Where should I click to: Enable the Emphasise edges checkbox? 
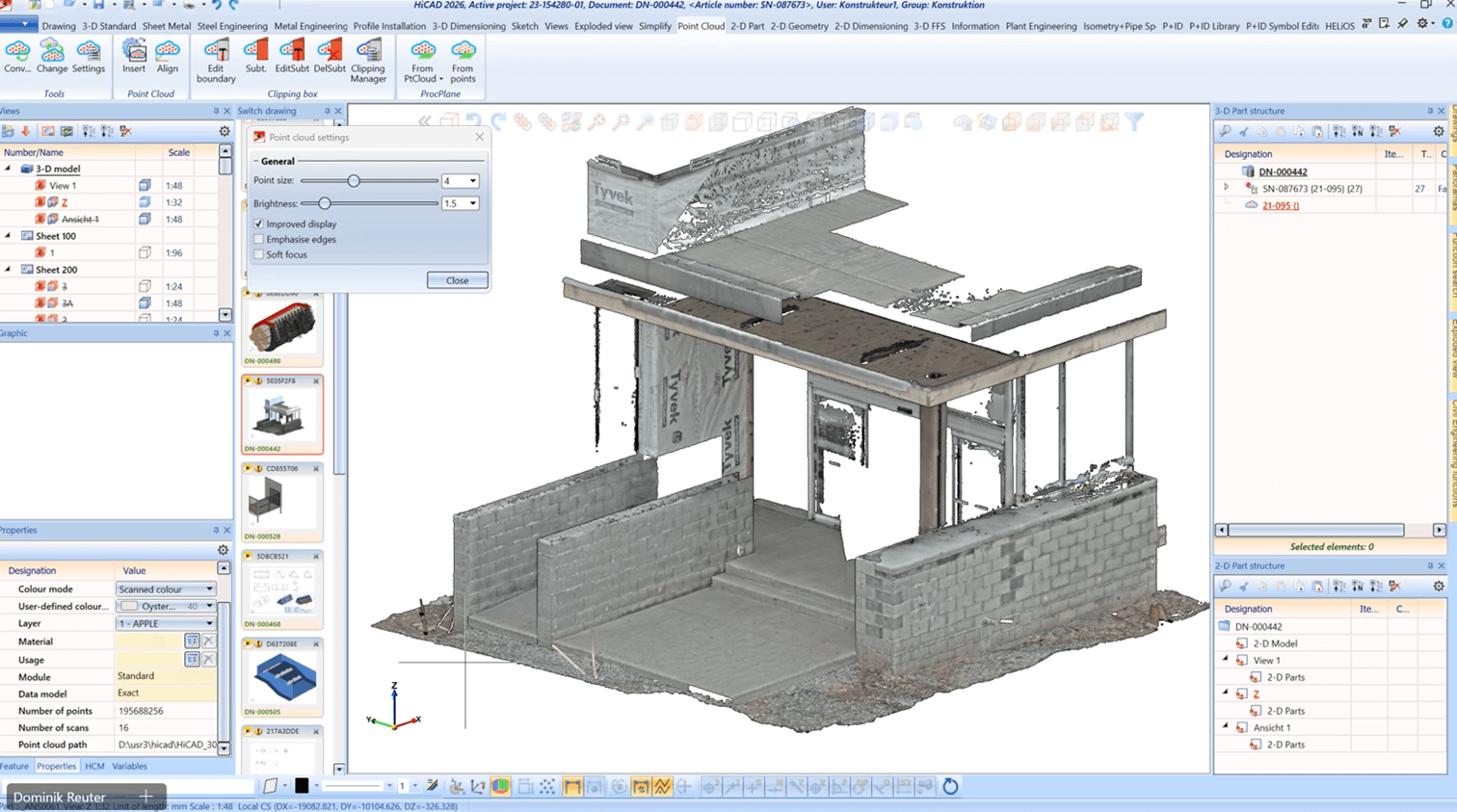point(259,239)
